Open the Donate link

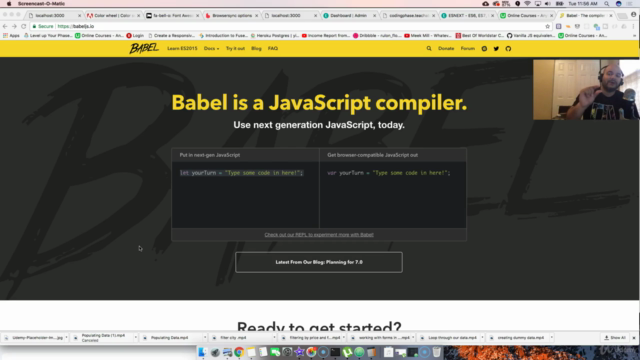(446, 49)
